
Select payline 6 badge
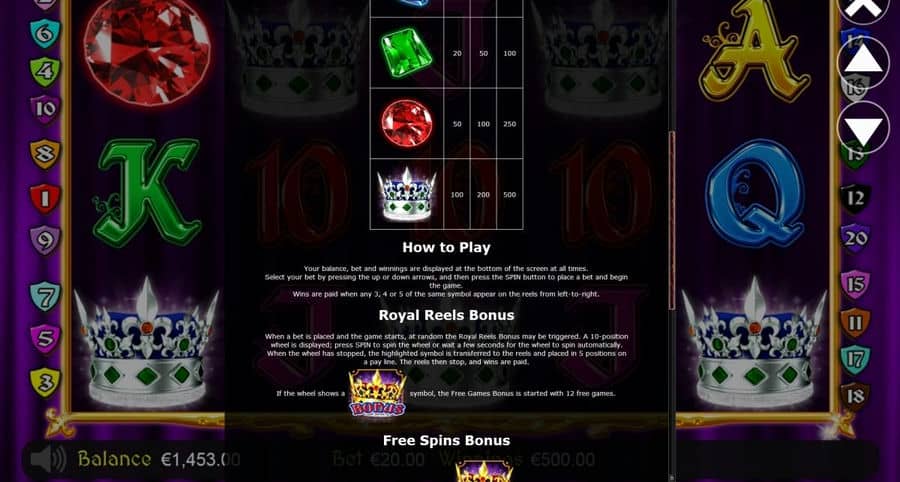click(45, 33)
